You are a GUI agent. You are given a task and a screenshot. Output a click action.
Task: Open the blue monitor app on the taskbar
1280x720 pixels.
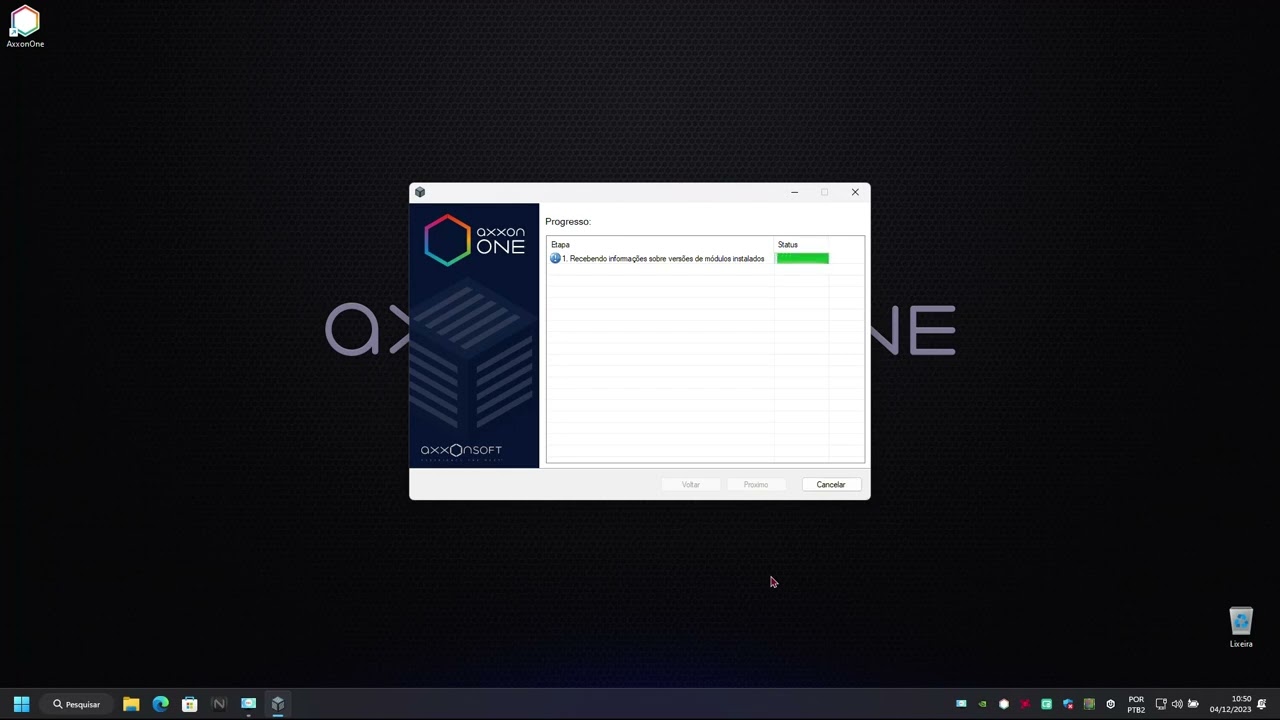[x=248, y=704]
